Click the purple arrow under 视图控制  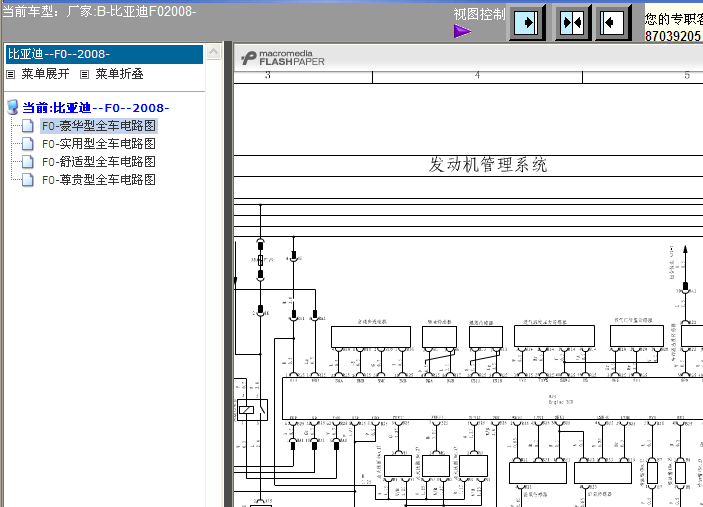[462, 31]
